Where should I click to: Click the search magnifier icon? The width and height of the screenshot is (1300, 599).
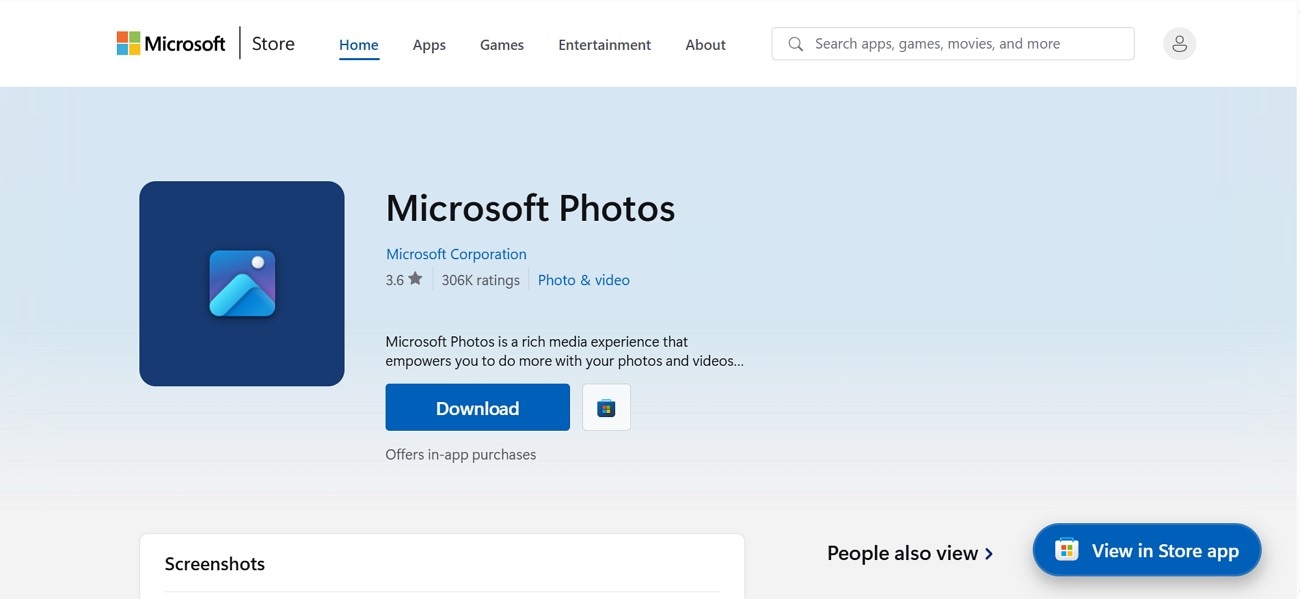tap(796, 44)
